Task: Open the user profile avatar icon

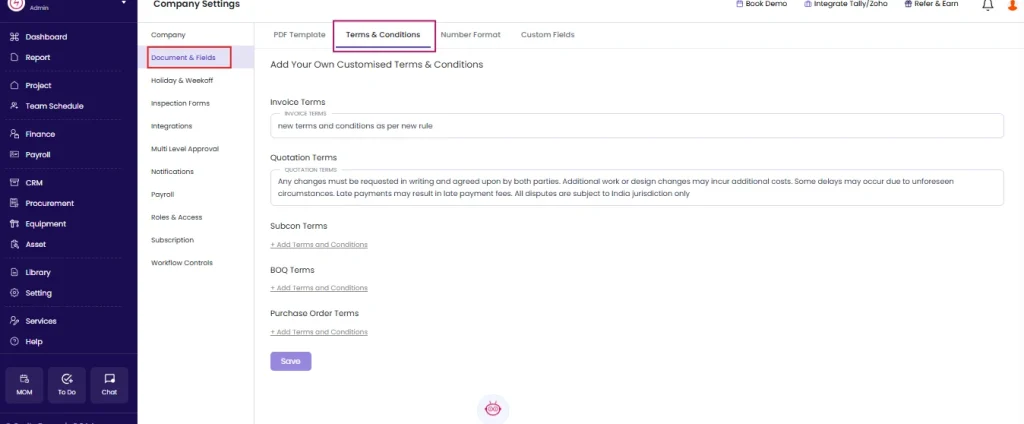Action: (1013, 5)
